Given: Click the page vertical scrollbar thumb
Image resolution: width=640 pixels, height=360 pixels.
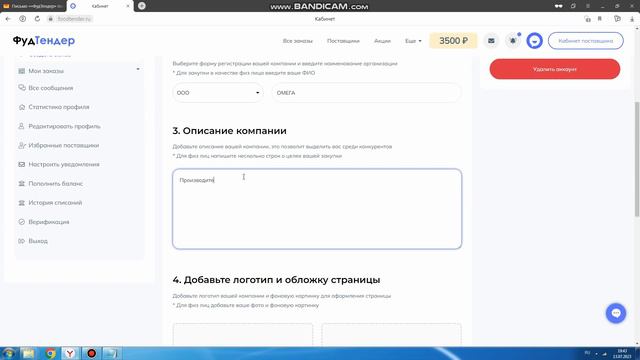Looking at the screenshot, I should pyautogui.click(x=637, y=159).
